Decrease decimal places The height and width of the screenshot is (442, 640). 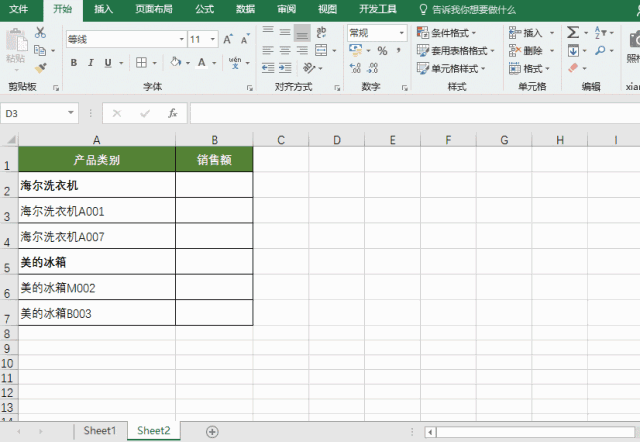pos(373,68)
